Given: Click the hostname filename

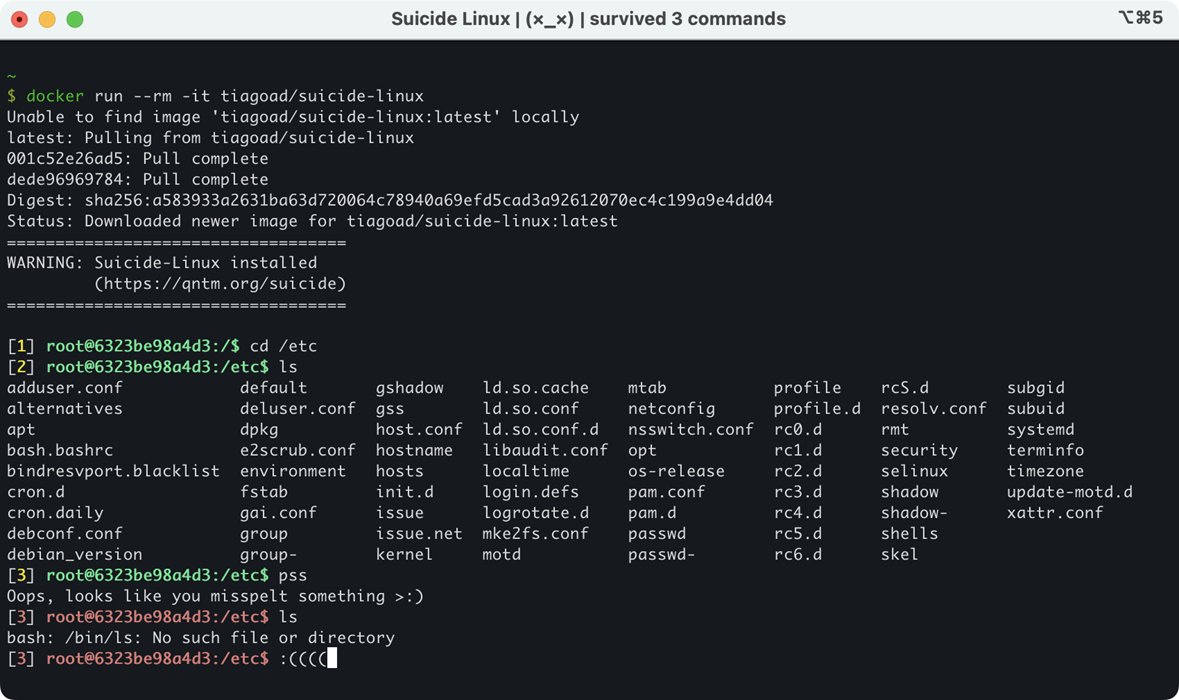Looking at the screenshot, I should tap(416, 449).
